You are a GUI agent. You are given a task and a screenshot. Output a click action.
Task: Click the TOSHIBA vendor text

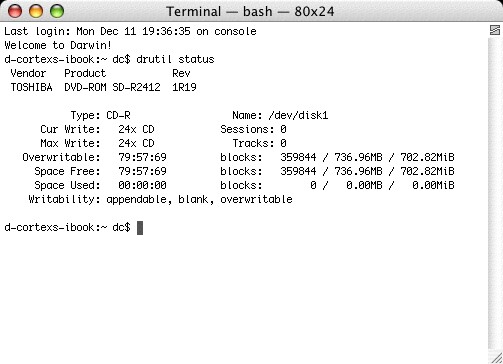31,87
